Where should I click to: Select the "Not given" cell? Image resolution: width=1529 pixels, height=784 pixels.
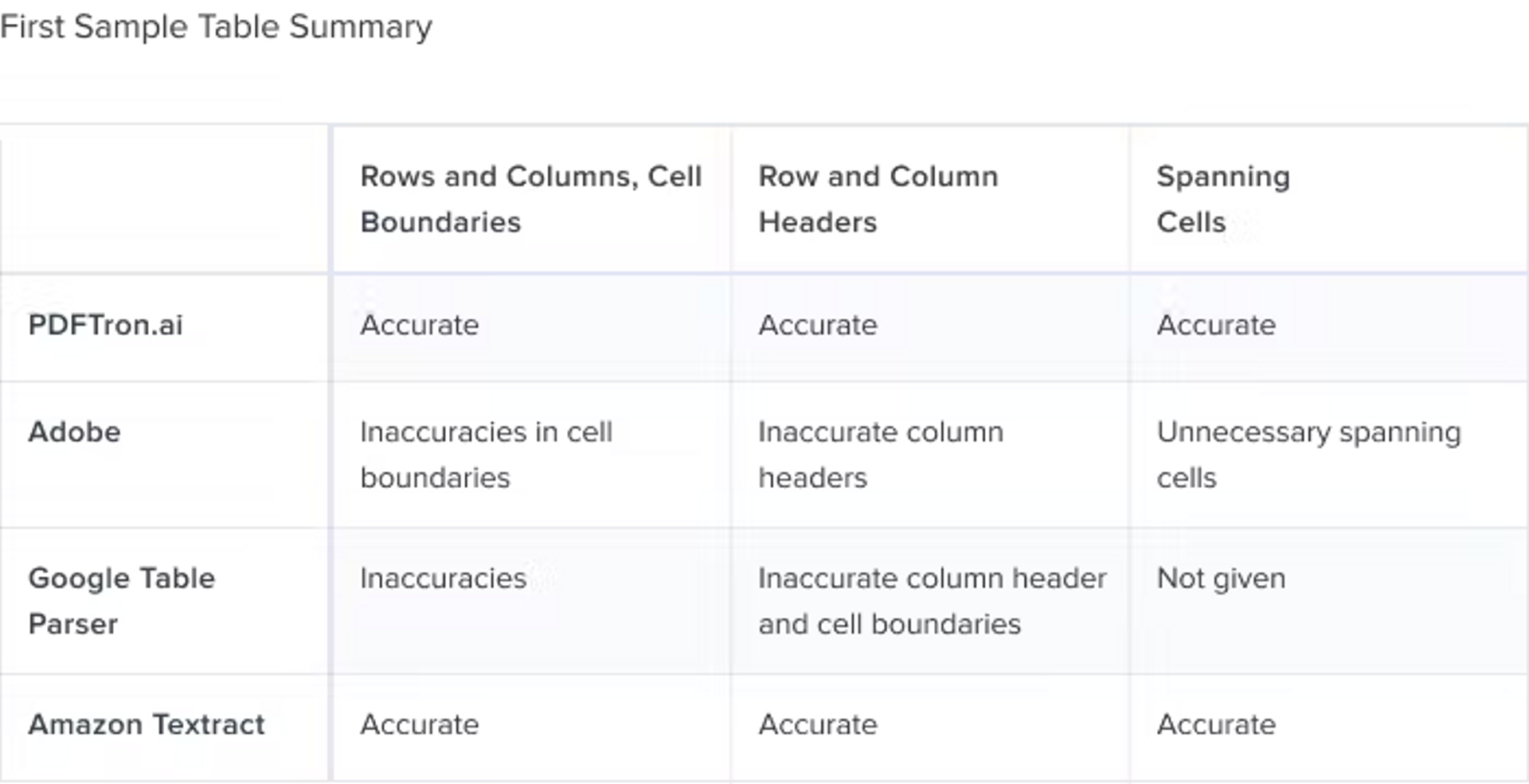point(1221,579)
